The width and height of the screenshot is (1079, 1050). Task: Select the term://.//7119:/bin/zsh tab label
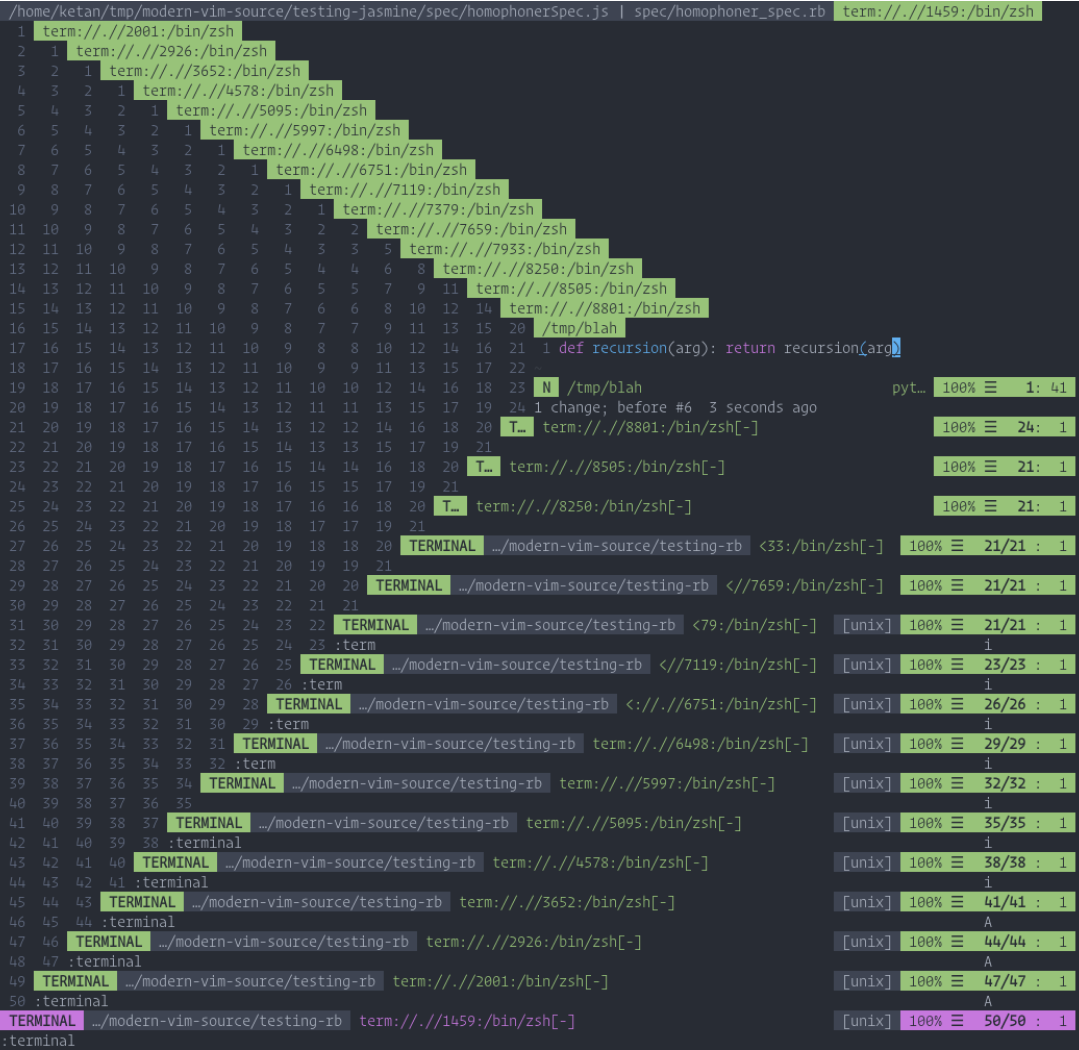404,190
